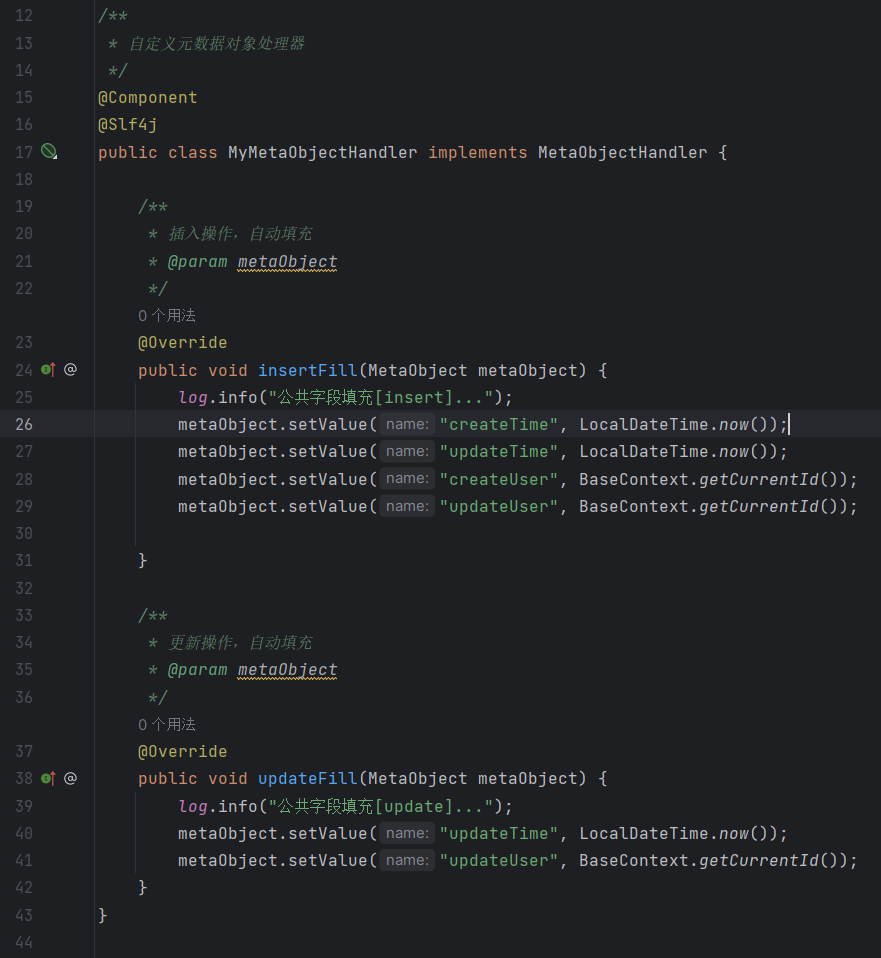Click the implements-method icon beside insertFill
Screen dimensions: 881x958
coord(48,370)
